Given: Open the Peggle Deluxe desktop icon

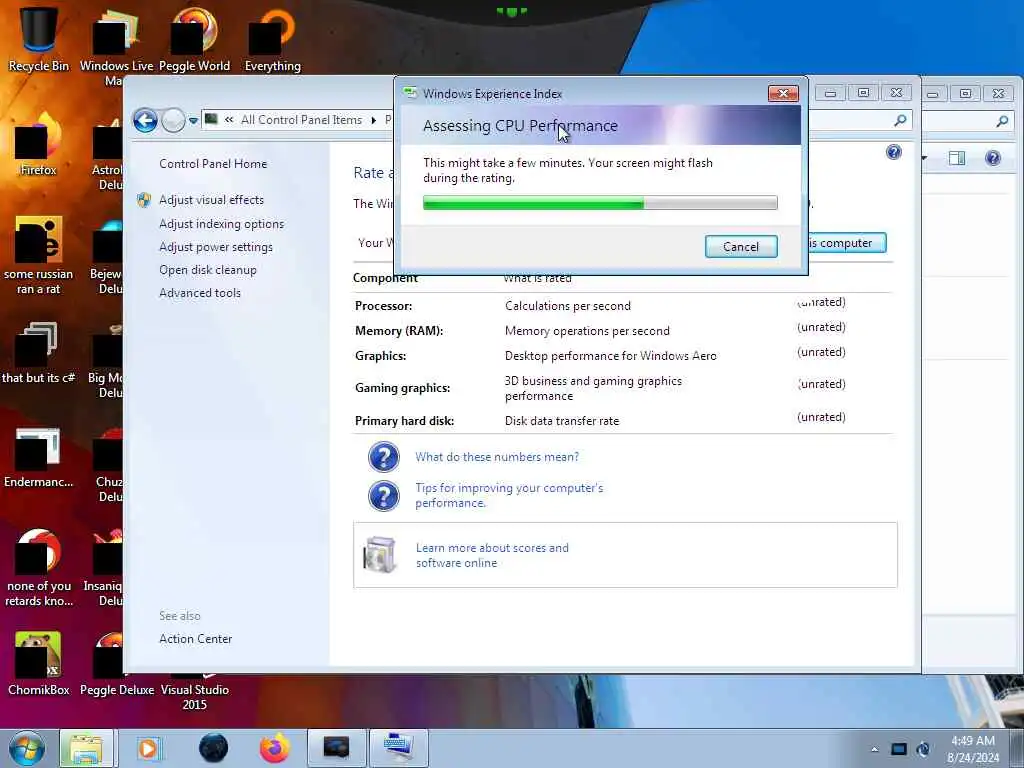Looking at the screenshot, I should 117,663.
